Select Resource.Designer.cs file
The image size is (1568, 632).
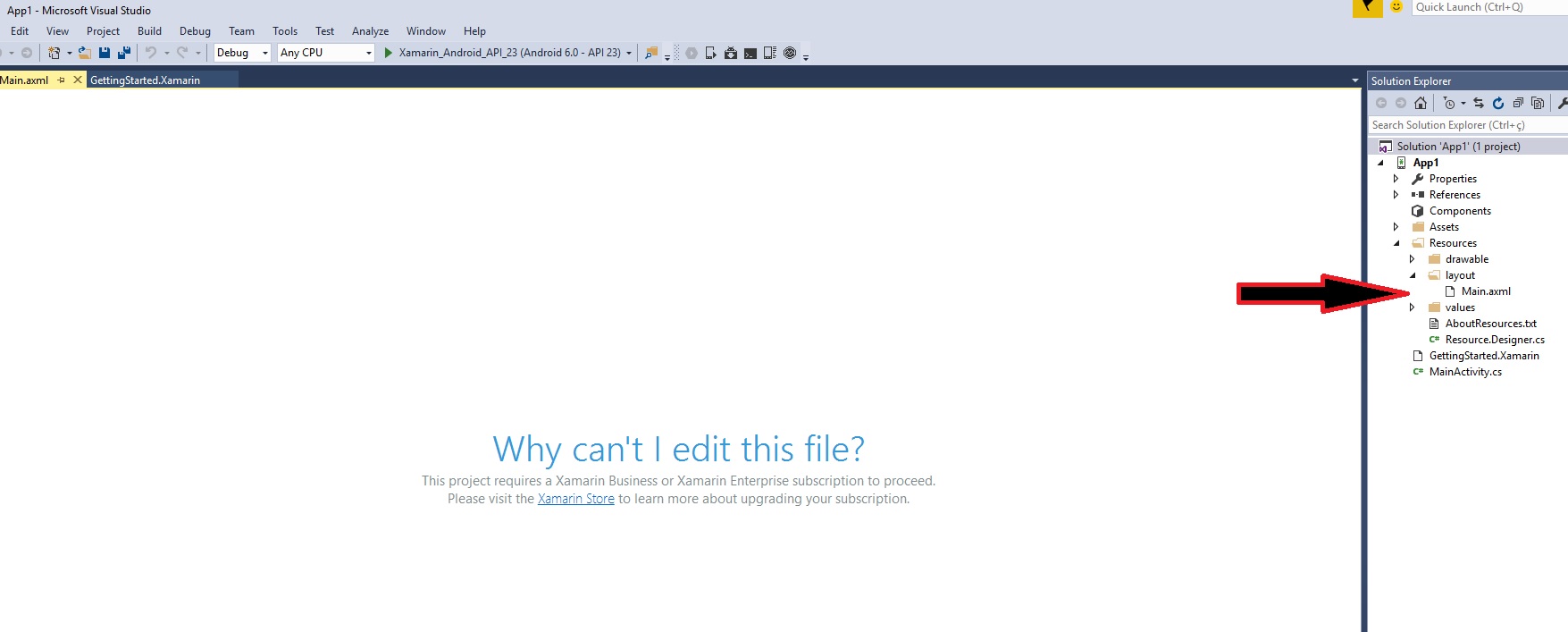point(1495,340)
